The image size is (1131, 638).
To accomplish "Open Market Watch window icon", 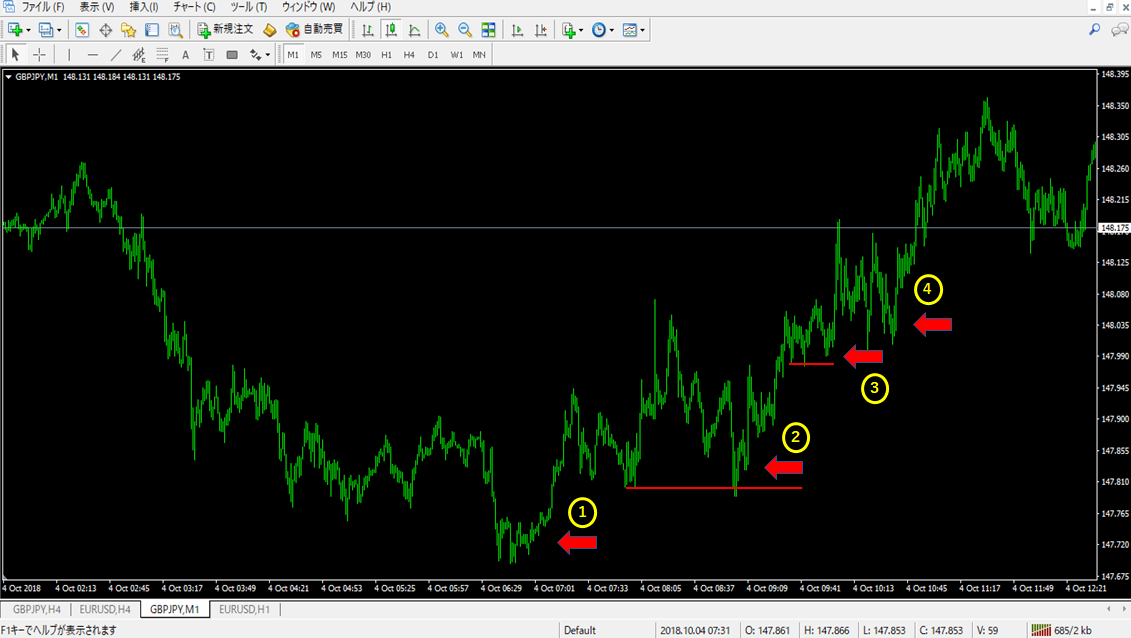I will (82, 30).
